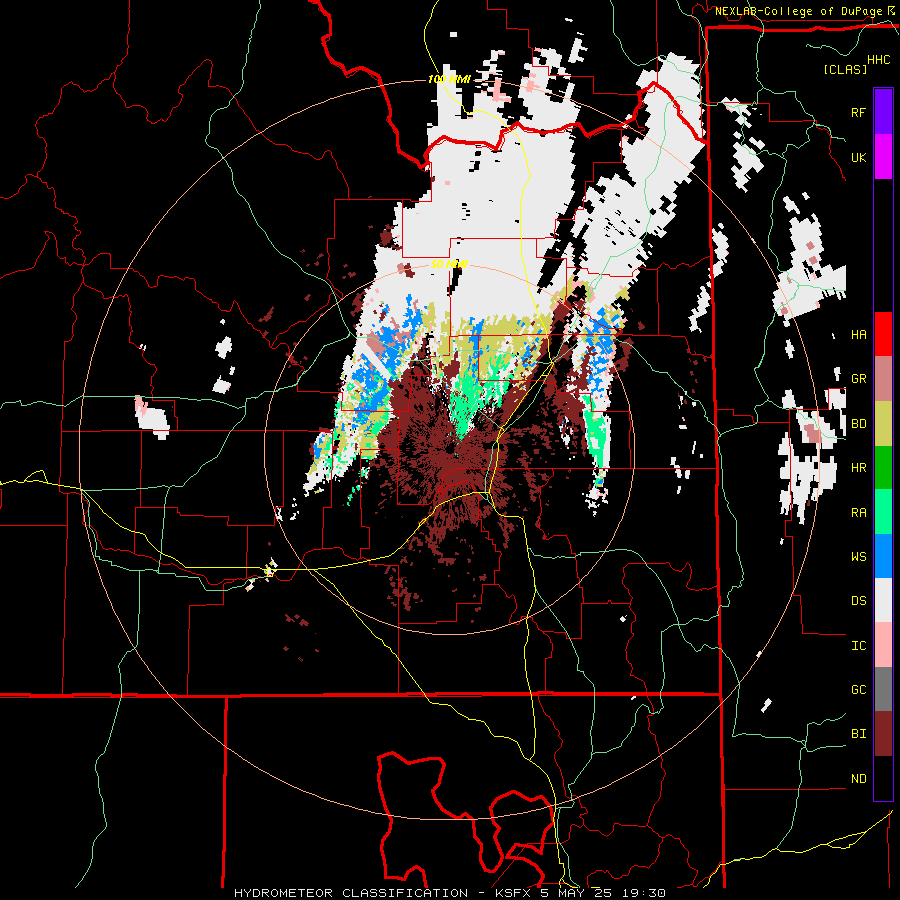Screen dimensions: 900x900
Task: Click the ND legend label
Action: (858, 779)
